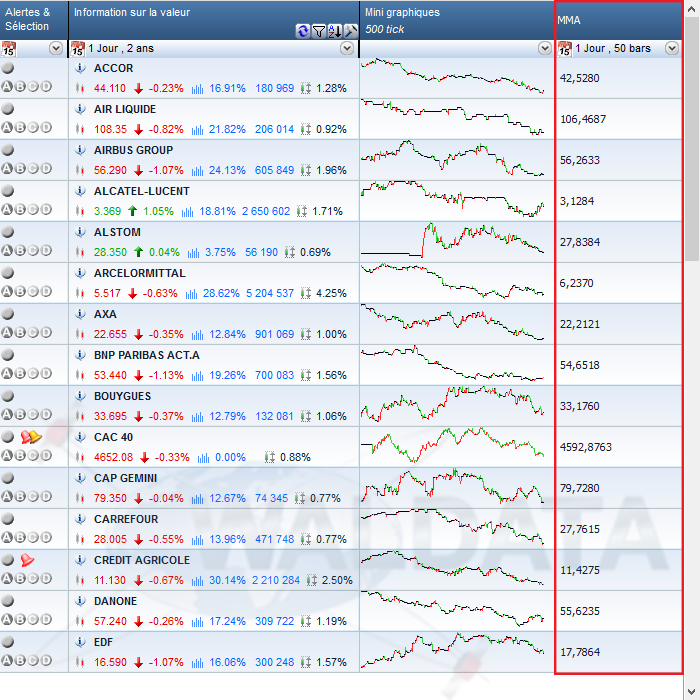Image resolution: width=700 pixels, height=700 pixels.
Task: Sort the list alphabetically with the A-Z icon
Action: (335, 31)
